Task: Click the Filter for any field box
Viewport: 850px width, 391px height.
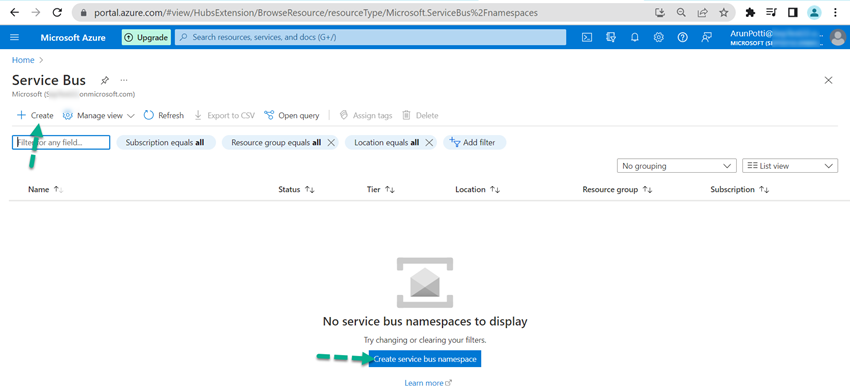Action: [x=61, y=143]
